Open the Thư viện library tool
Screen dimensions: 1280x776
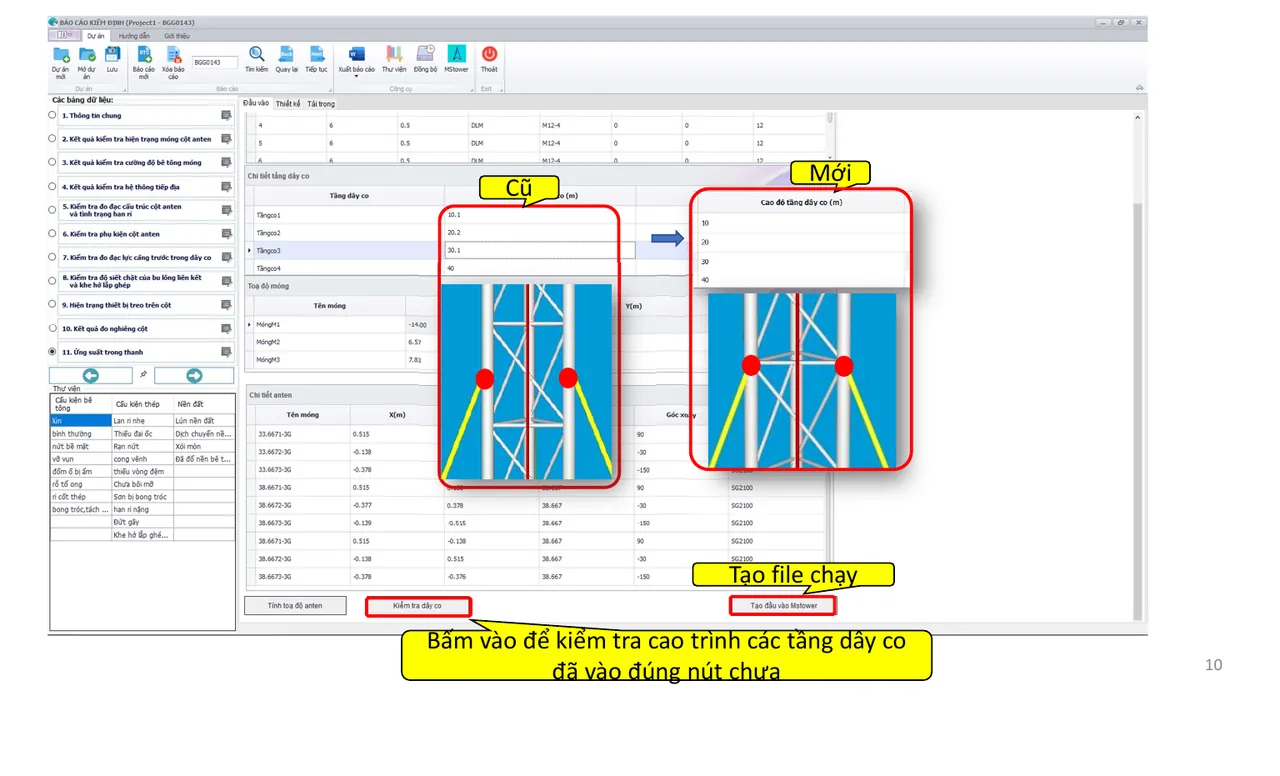tap(393, 55)
